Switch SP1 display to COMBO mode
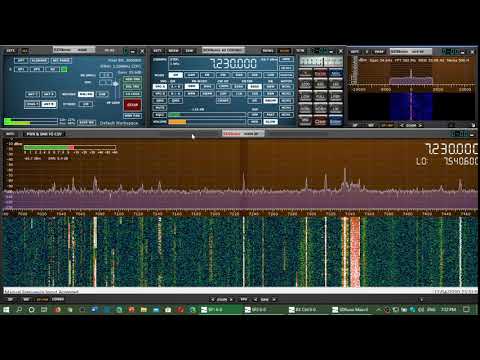 (58, 299)
